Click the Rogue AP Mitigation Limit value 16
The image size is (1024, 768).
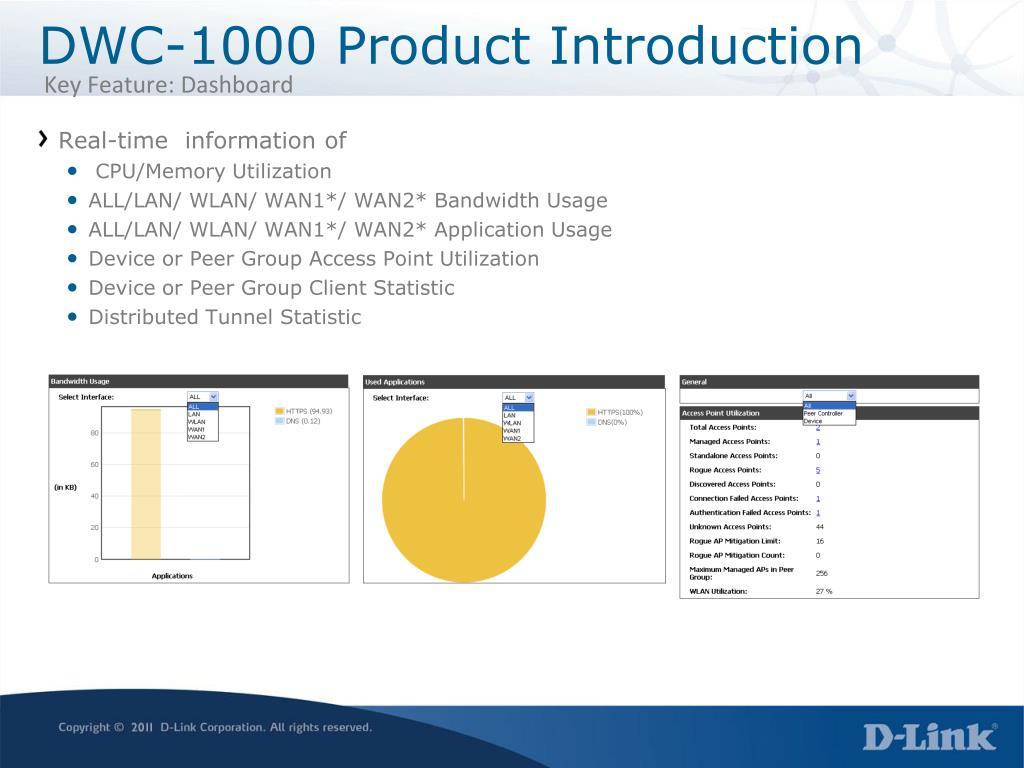820,541
